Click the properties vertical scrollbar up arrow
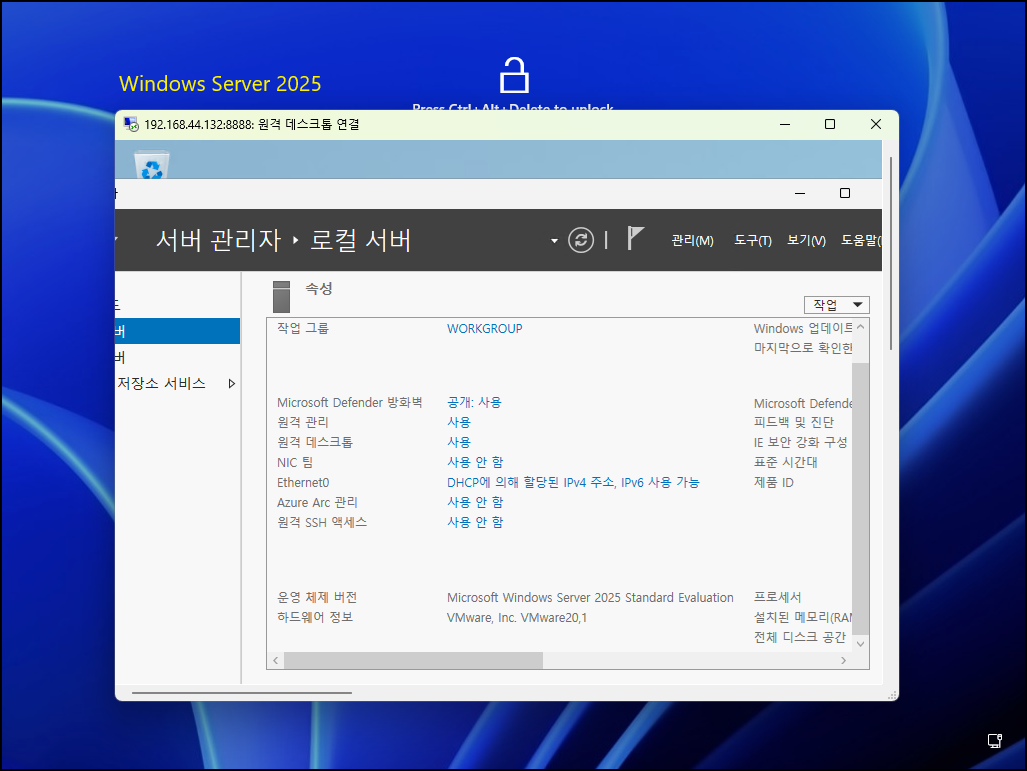The image size is (1027, 771). pos(861,326)
